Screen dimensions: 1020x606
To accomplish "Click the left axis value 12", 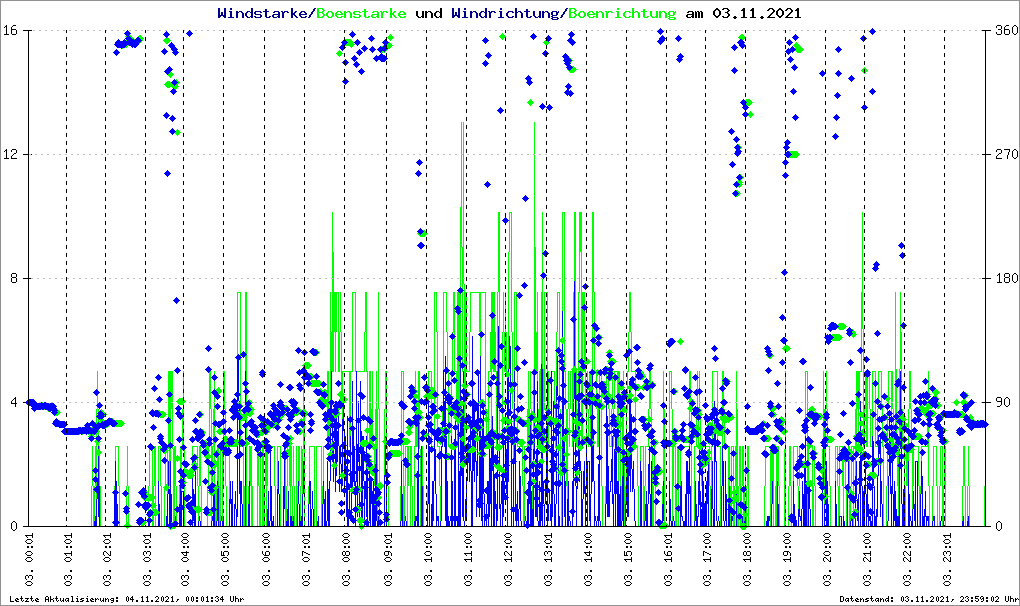I will (x=17, y=155).
